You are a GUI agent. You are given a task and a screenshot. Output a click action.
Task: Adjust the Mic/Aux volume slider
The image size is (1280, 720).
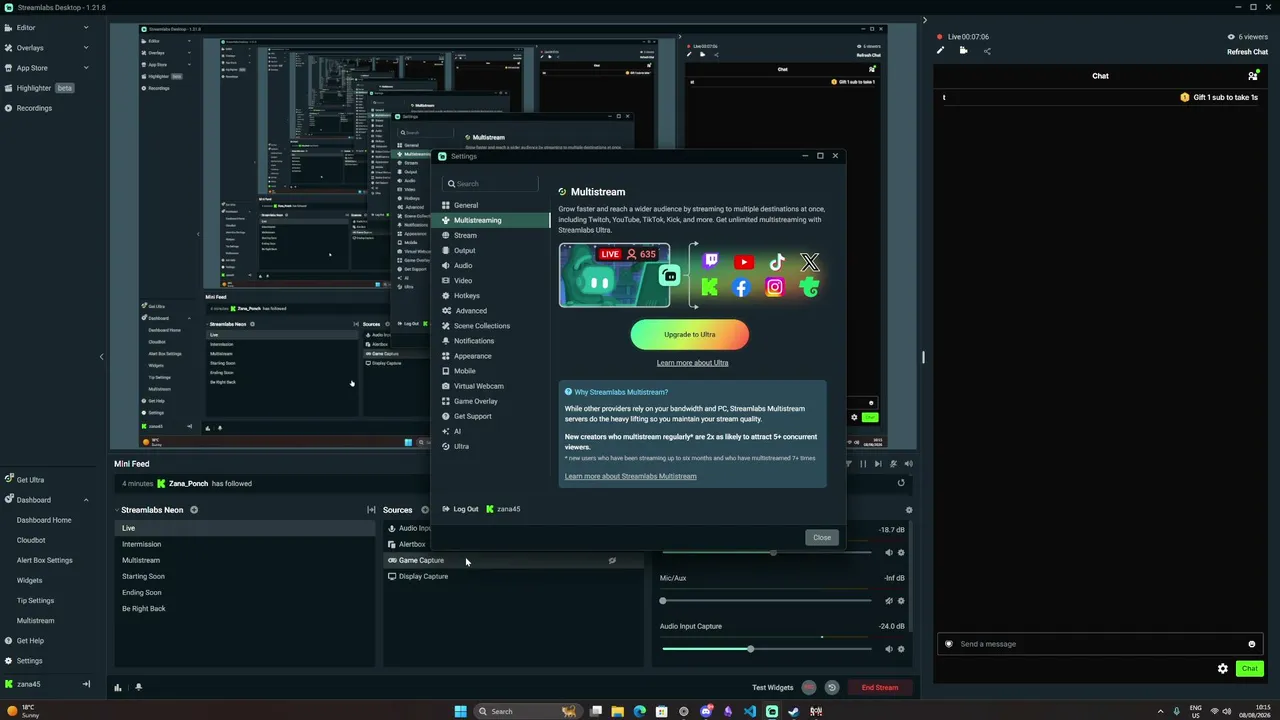766,601
